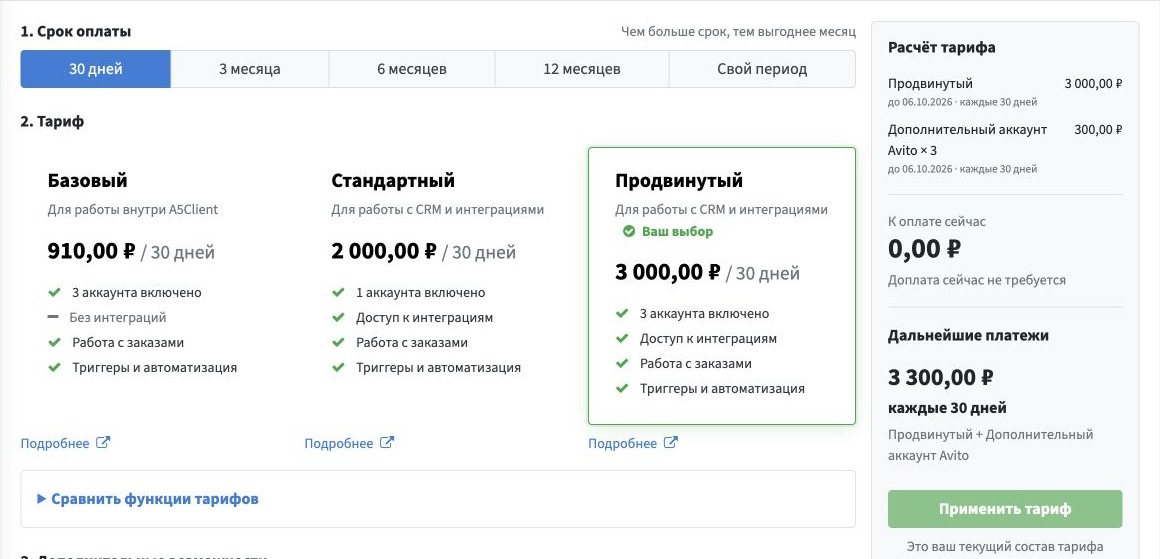Click checkmark beside Базовый 3 аккаунта включено
Screen dimensions: 1160x559
point(54,293)
